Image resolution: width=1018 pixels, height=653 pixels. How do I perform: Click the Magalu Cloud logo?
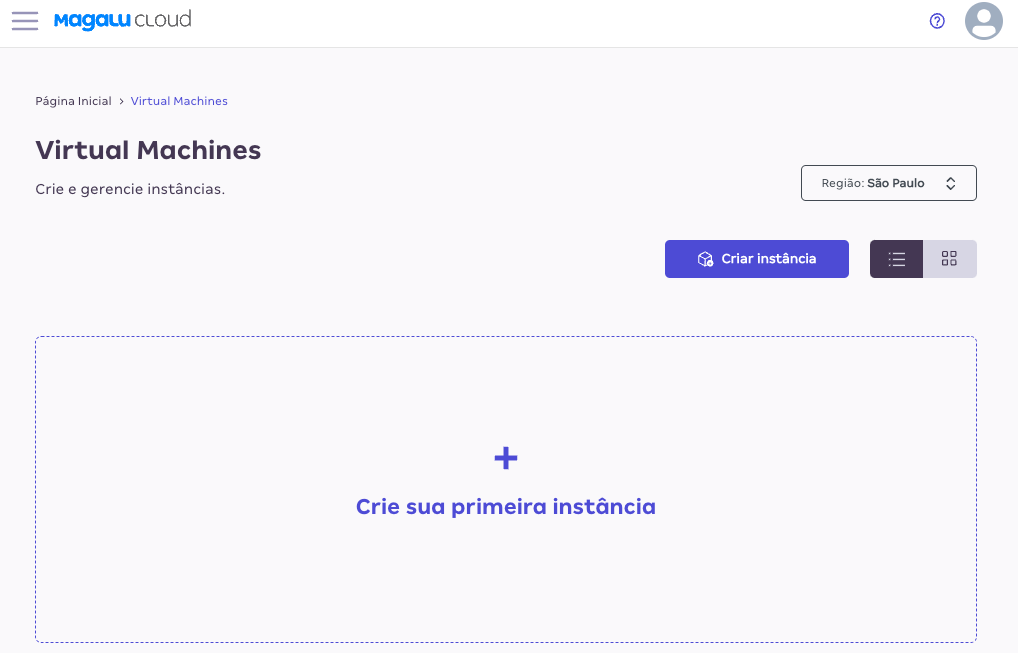[123, 20]
